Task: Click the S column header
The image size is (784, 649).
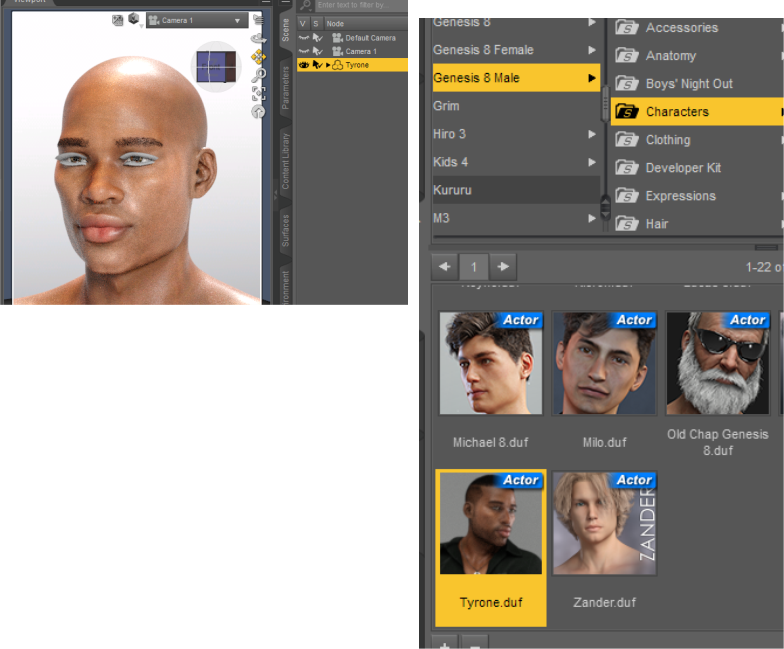Action: [x=316, y=24]
